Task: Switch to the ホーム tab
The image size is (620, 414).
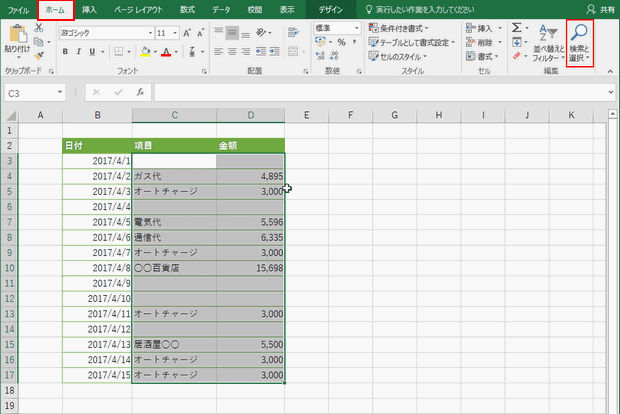Action: coord(55,10)
